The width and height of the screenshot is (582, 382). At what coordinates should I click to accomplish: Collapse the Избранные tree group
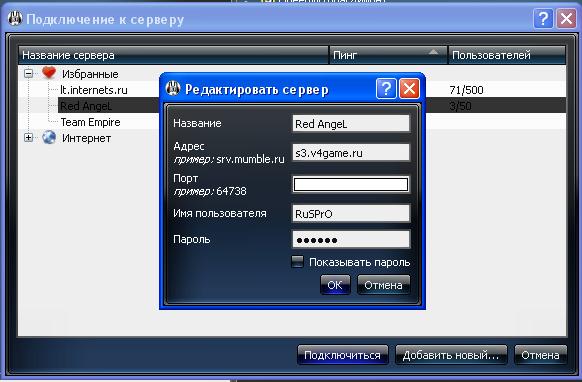coord(28,74)
